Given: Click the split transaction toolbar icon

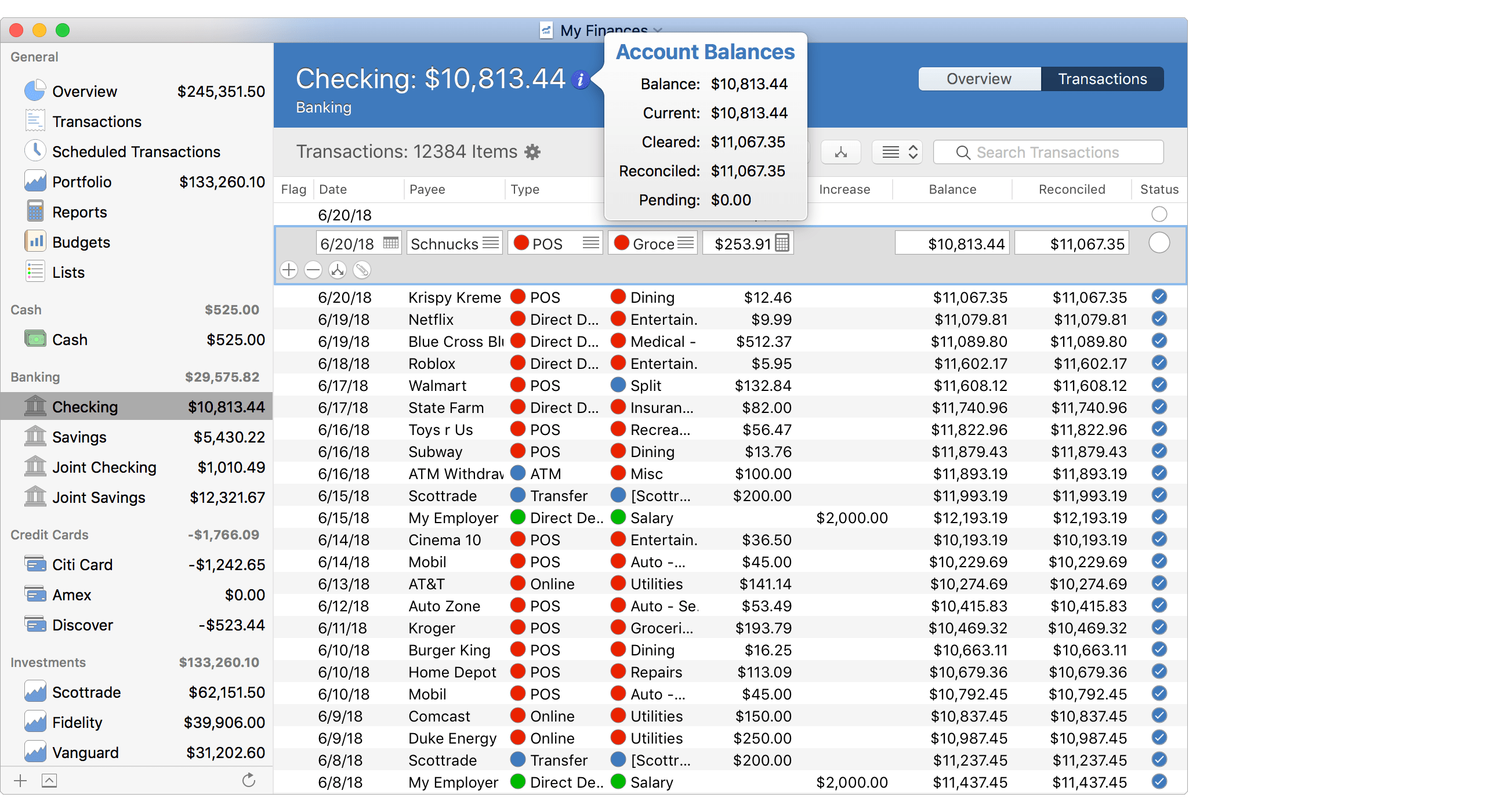Looking at the screenshot, I should click(840, 152).
